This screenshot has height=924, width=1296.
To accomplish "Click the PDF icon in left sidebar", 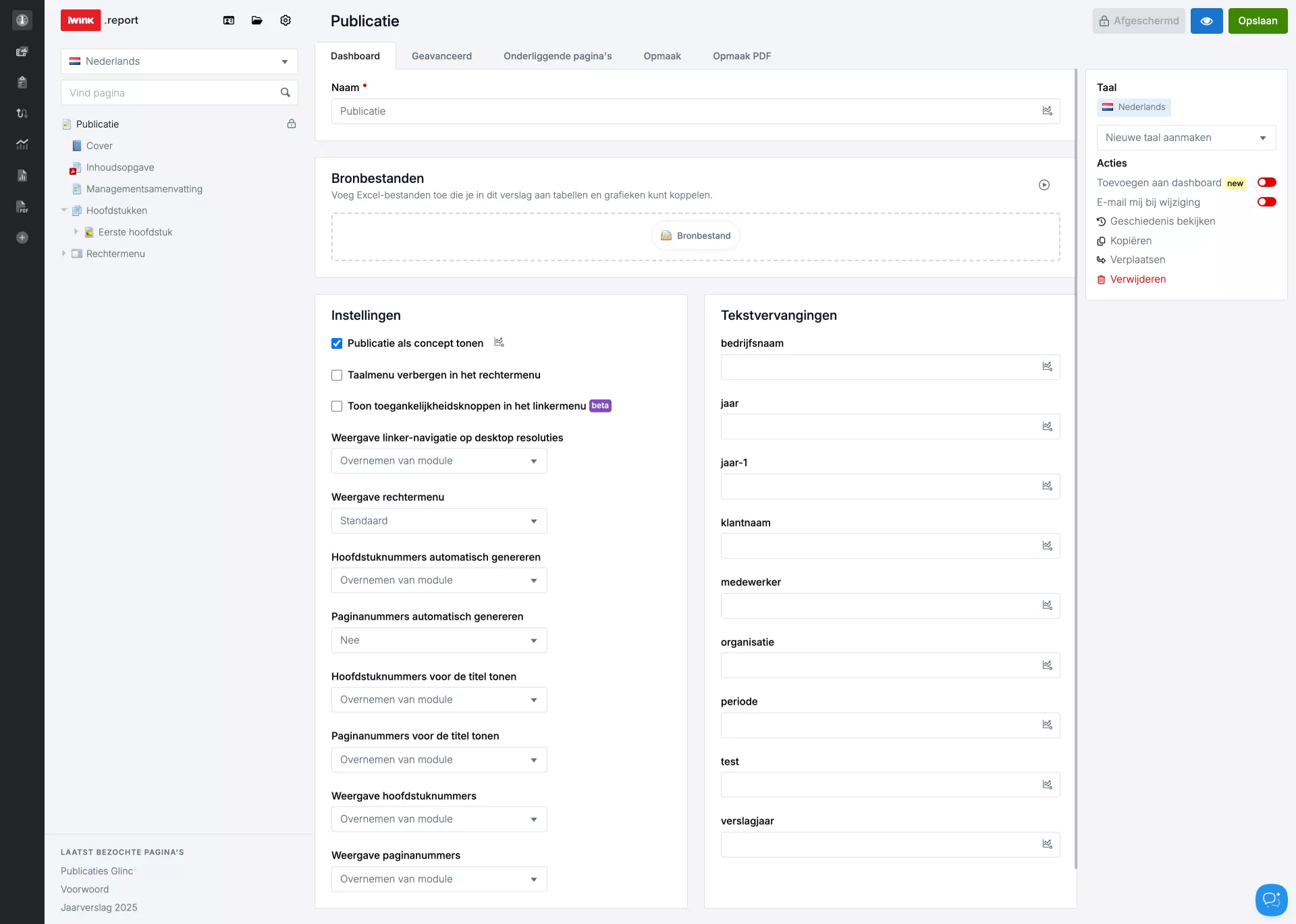I will [x=22, y=207].
